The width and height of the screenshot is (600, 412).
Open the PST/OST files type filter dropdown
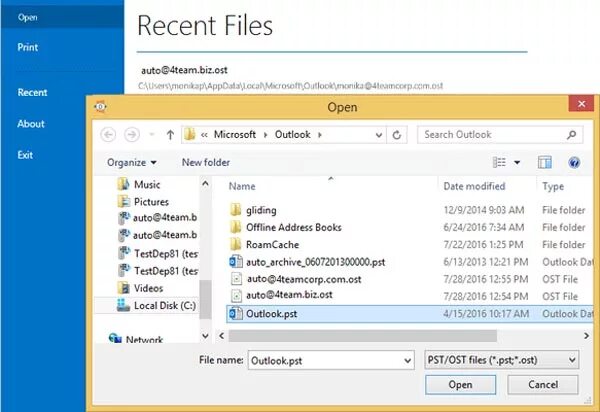point(501,360)
